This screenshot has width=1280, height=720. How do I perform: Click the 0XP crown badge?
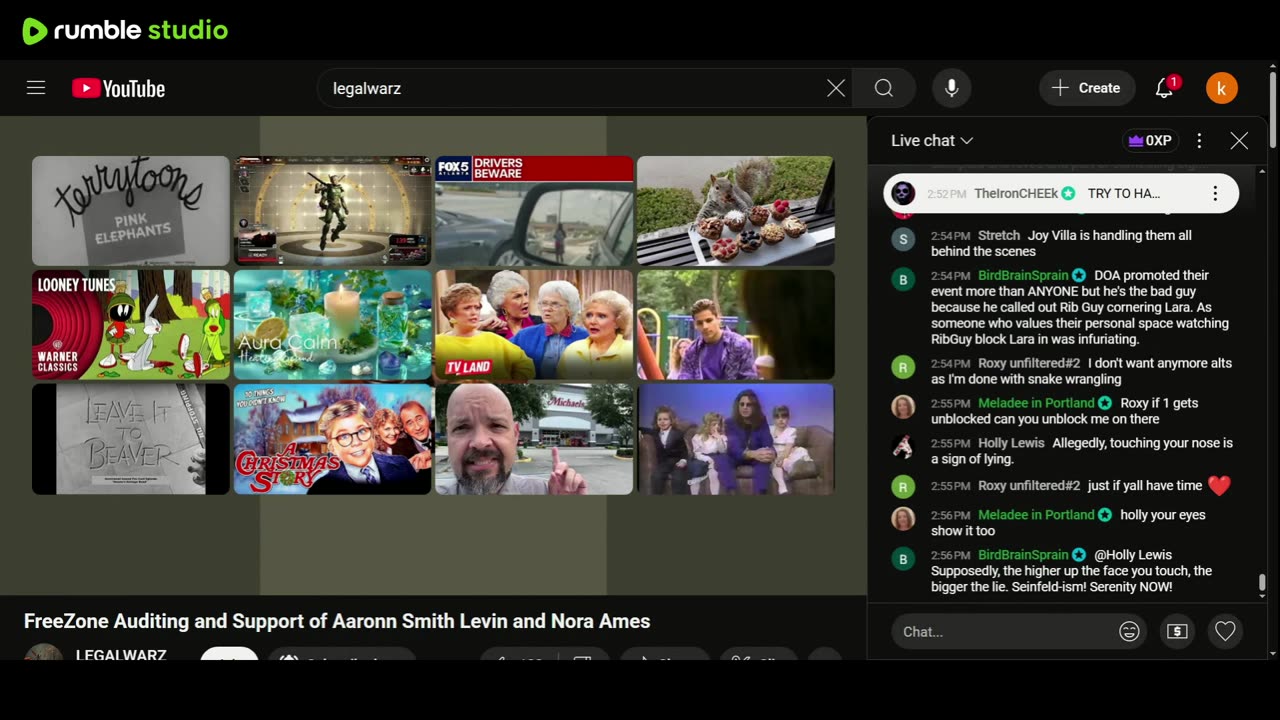[x=1150, y=141]
